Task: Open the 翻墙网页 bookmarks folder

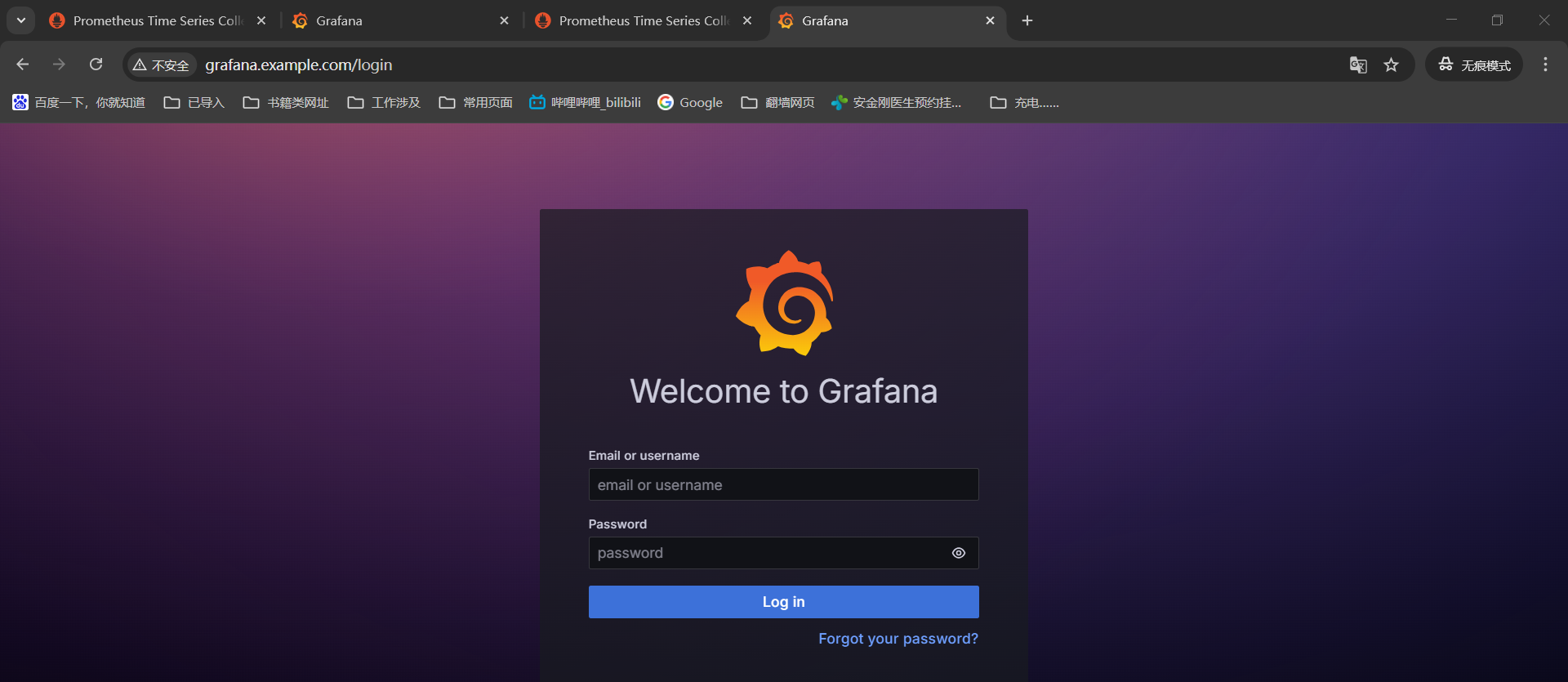Action: (x=777, y=102)
